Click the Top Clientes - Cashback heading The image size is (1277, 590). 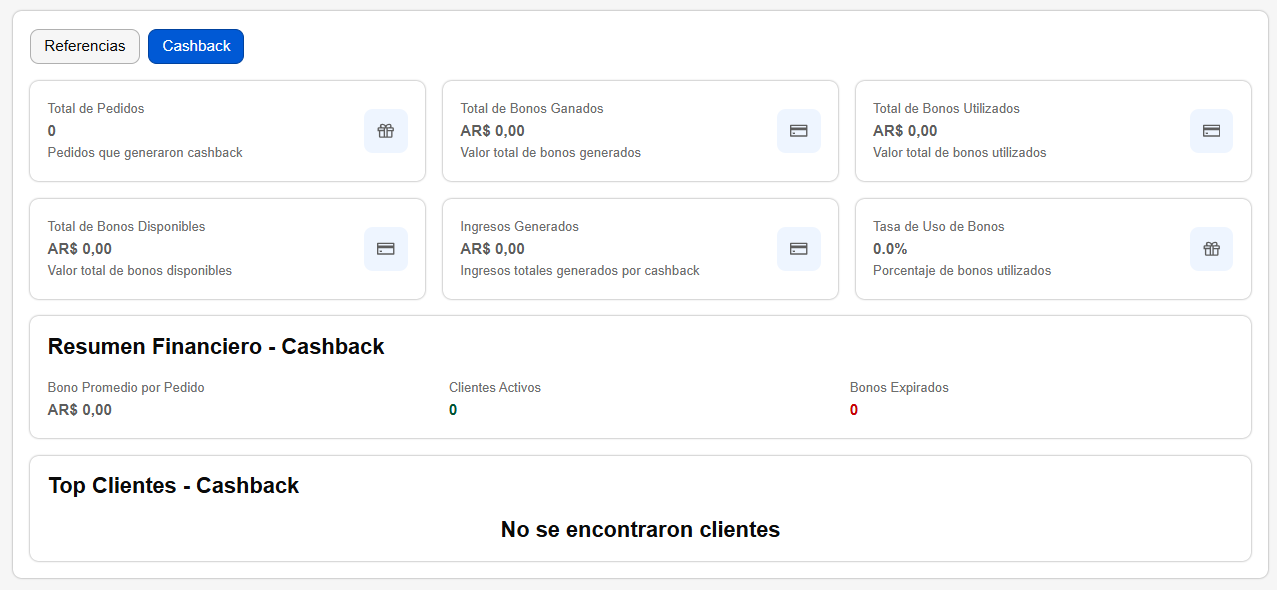(x=174, y=486)
